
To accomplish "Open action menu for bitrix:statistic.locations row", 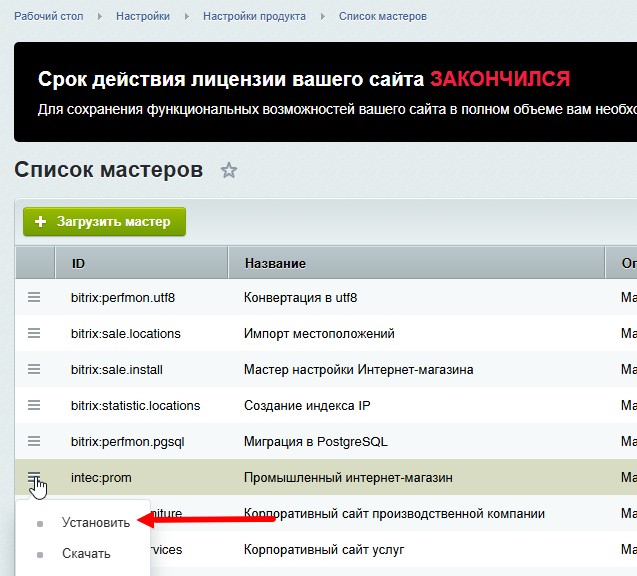I will click(x=34, y=405).
